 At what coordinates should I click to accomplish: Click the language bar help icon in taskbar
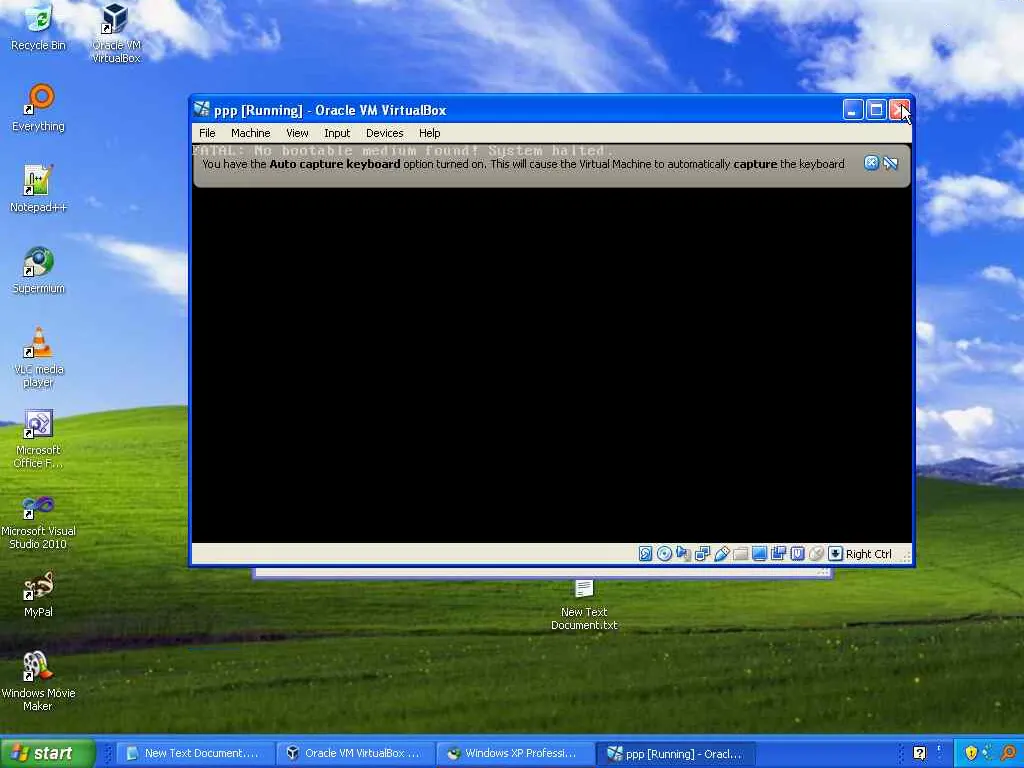920,753
